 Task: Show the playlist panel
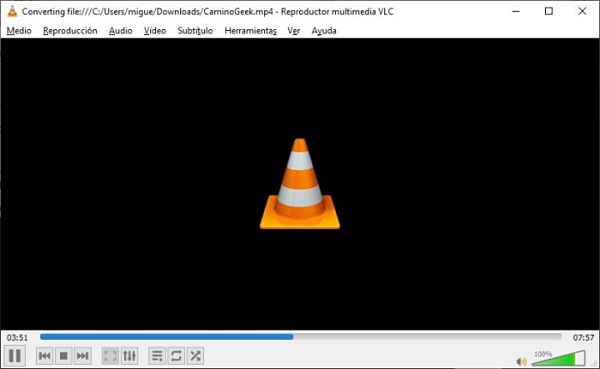pyautogui.click(x=157, y=356)
